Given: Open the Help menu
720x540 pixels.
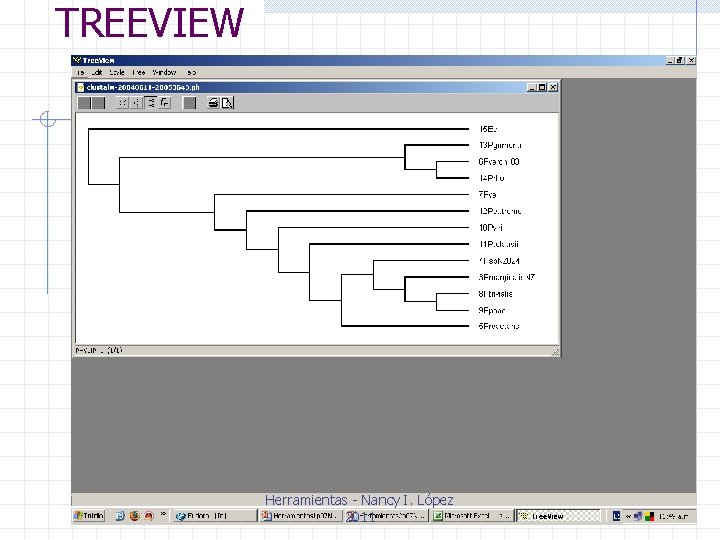Looking at the screenshot, I should coord(191,73).
